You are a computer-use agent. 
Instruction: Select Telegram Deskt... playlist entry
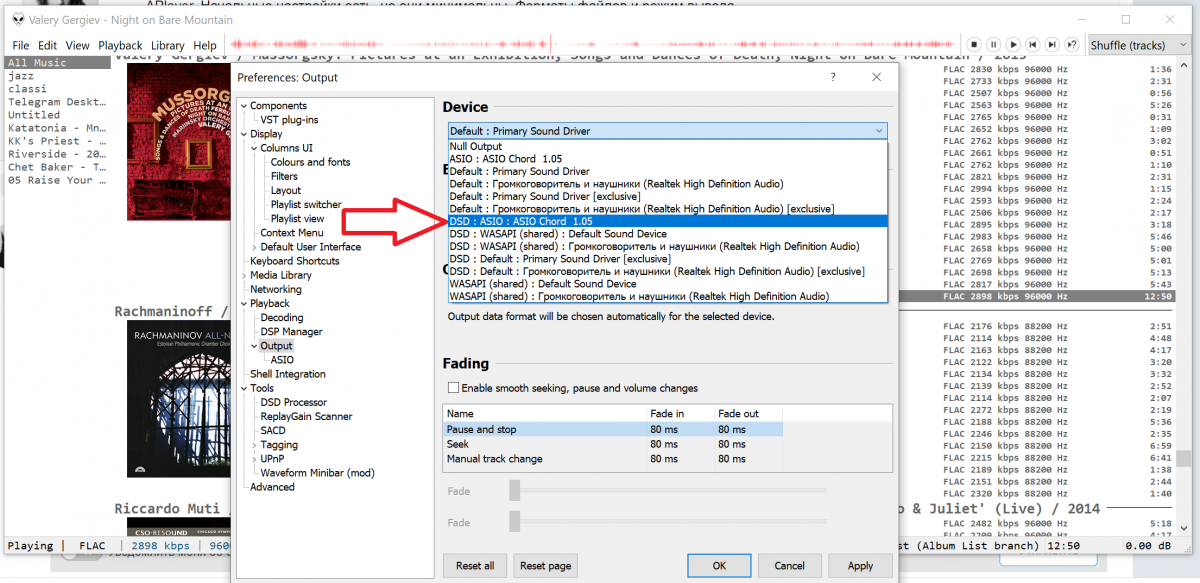pyautogui.click(x=55, y=102)
